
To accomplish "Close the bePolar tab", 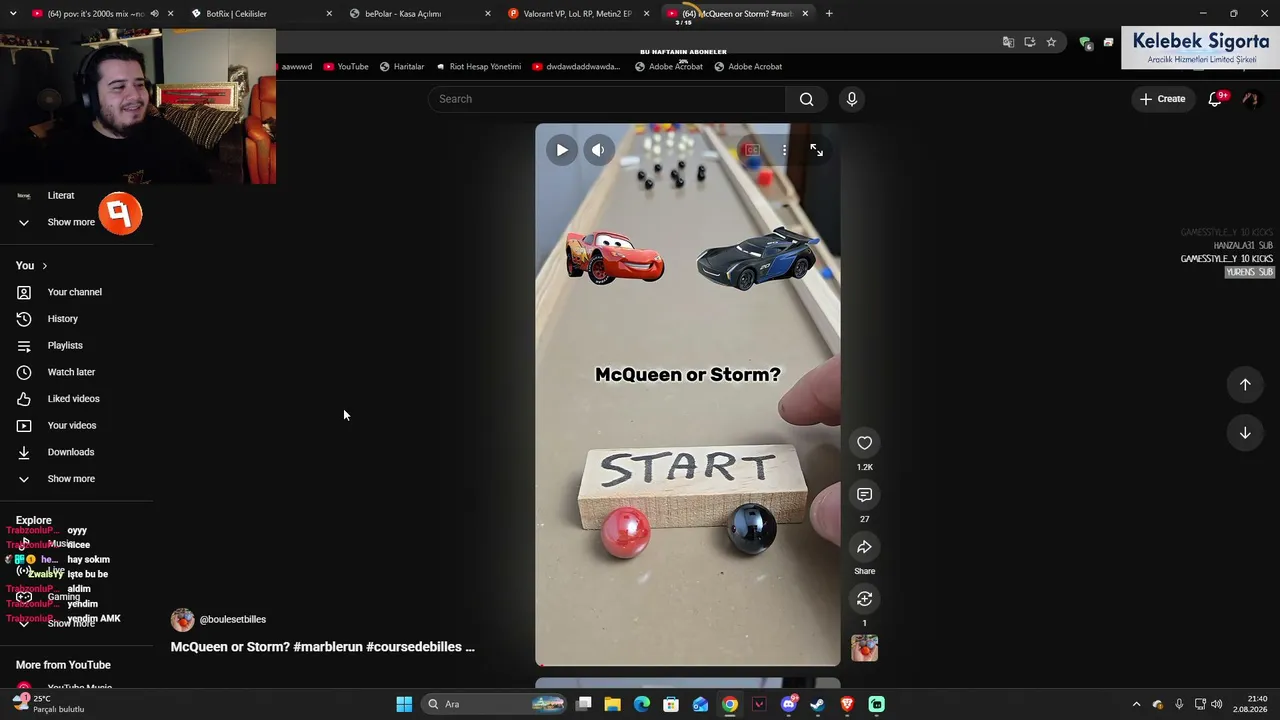I will [x=488, y=14].
